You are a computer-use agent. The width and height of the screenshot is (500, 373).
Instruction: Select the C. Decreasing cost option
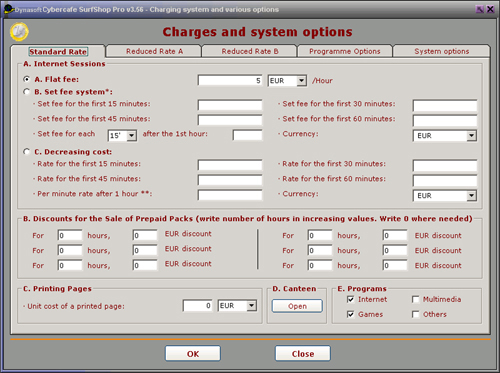[26, 151]
